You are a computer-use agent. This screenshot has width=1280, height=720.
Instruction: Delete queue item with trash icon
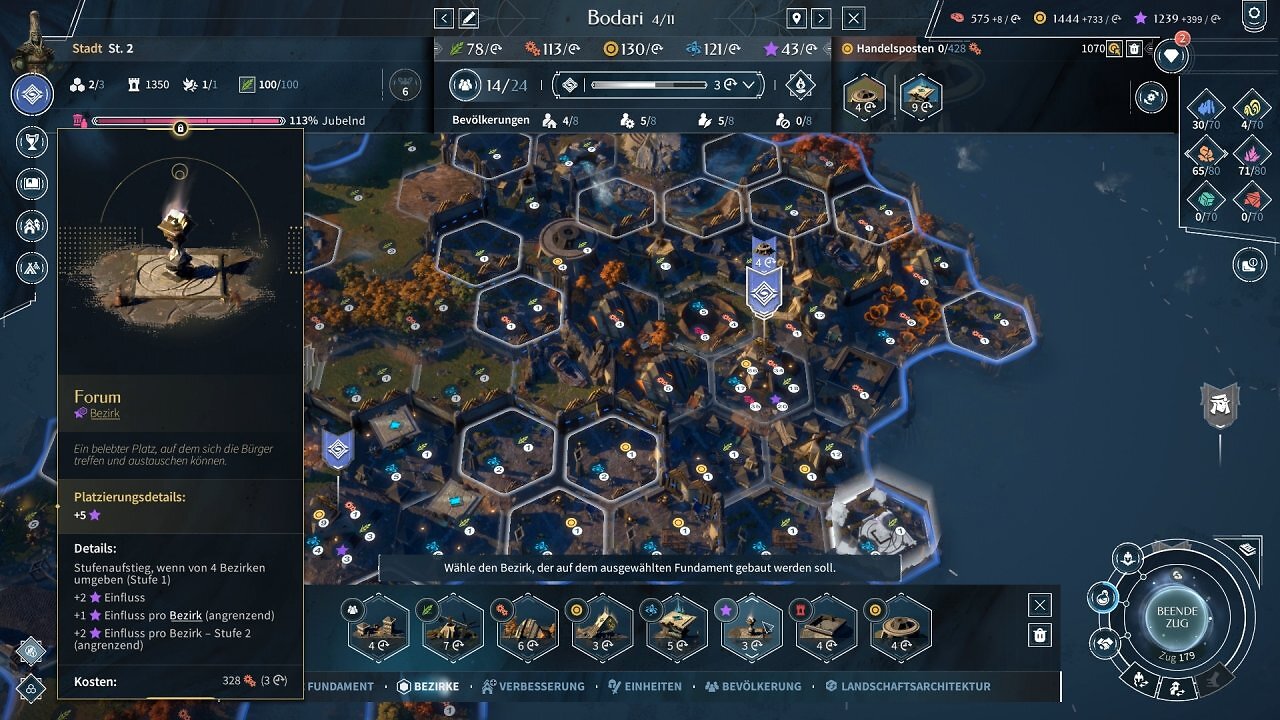point(1134,48)
